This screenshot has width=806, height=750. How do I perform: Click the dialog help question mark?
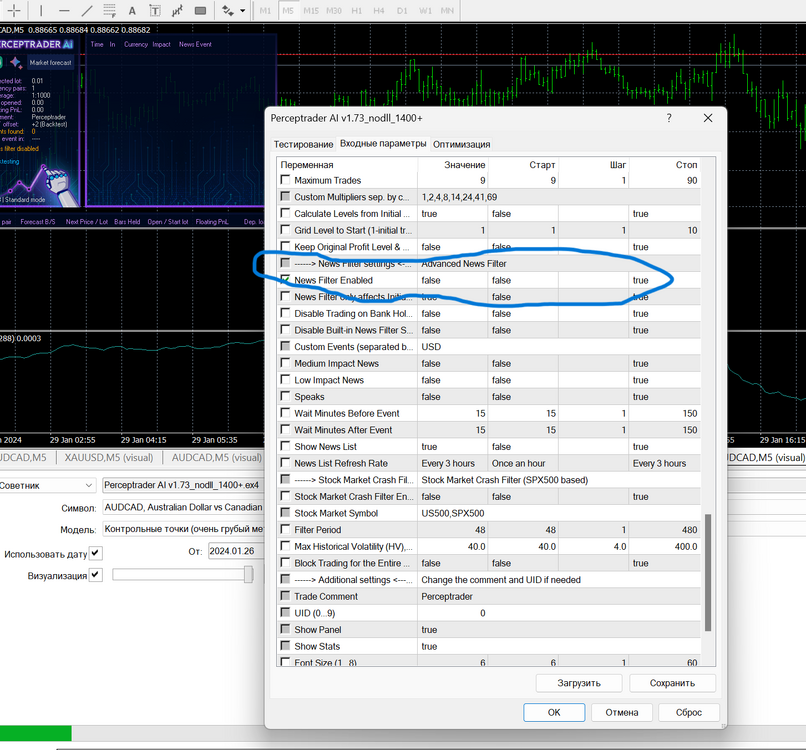tap(669, 118)
